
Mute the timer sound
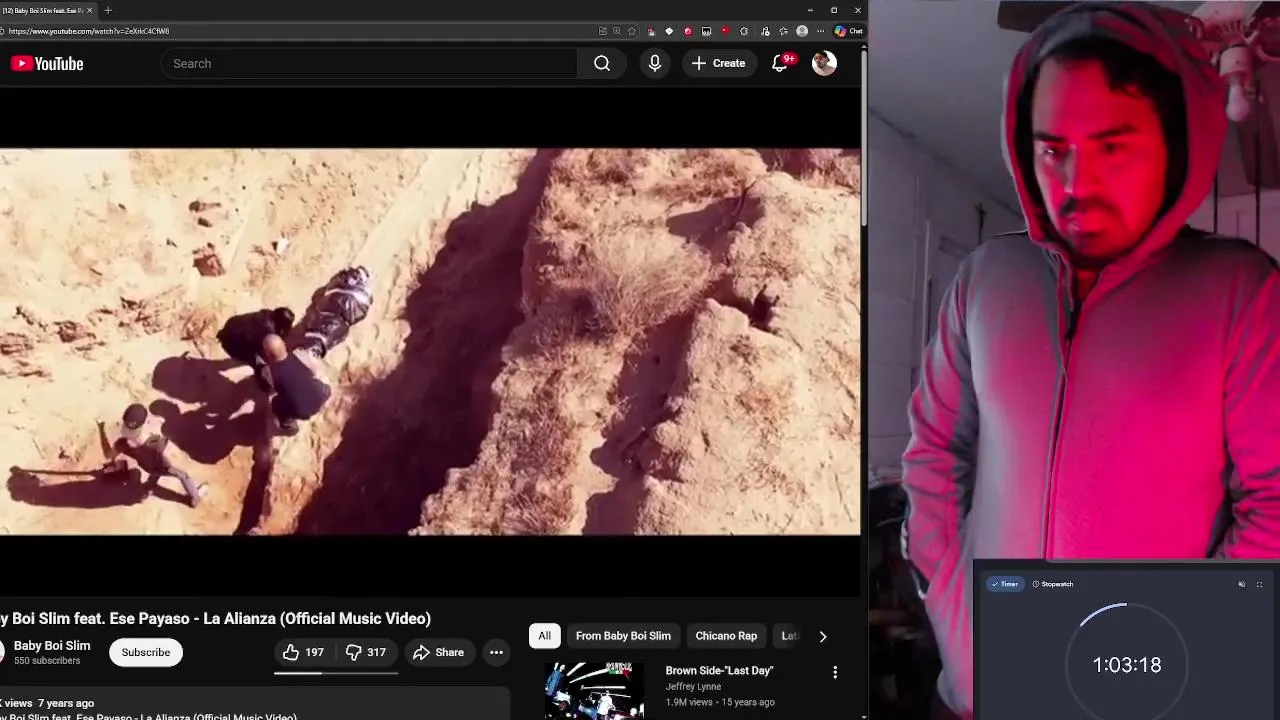tap(1242, 584)
